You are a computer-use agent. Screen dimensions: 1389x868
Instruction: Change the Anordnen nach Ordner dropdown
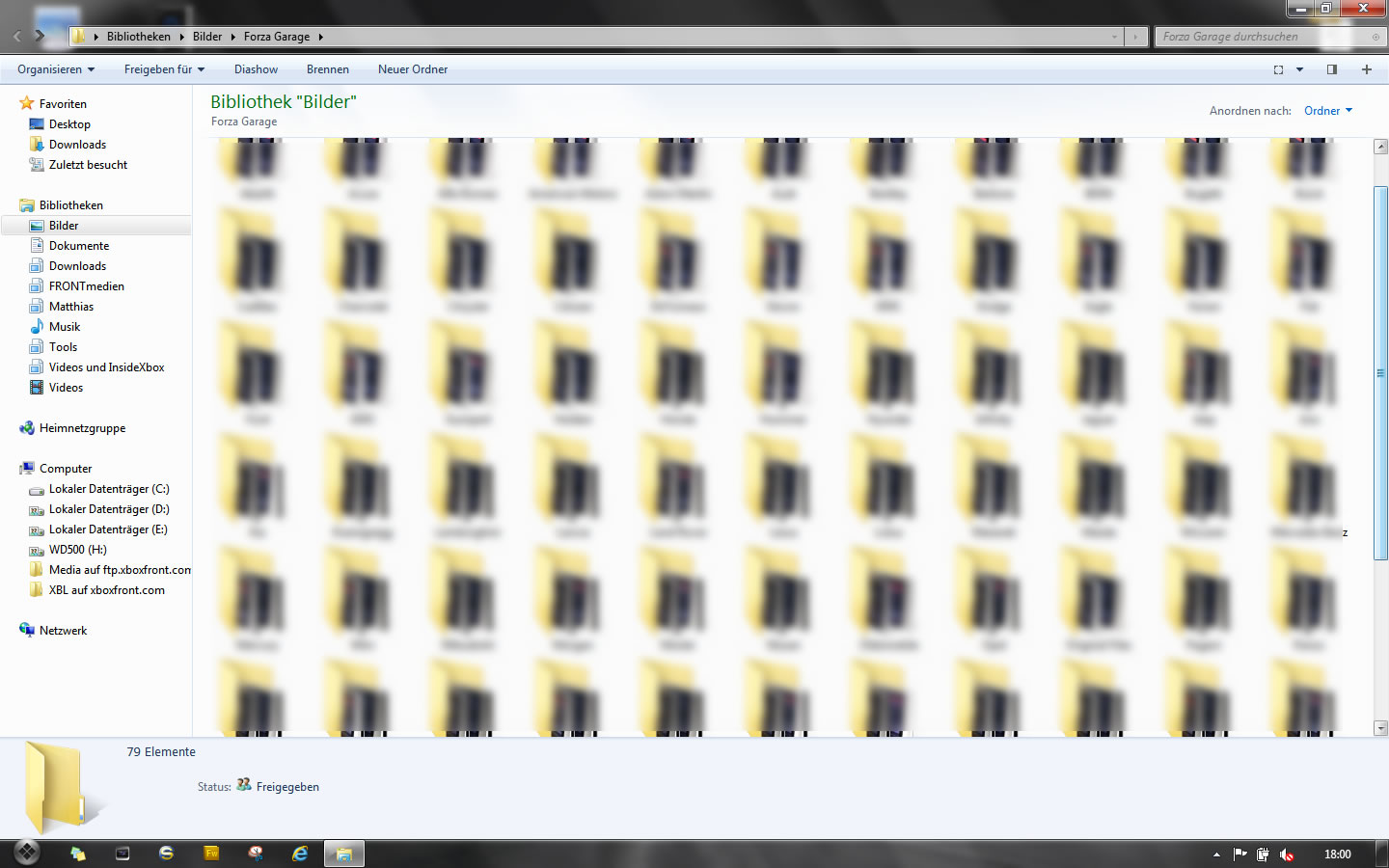click(1327, 111)
